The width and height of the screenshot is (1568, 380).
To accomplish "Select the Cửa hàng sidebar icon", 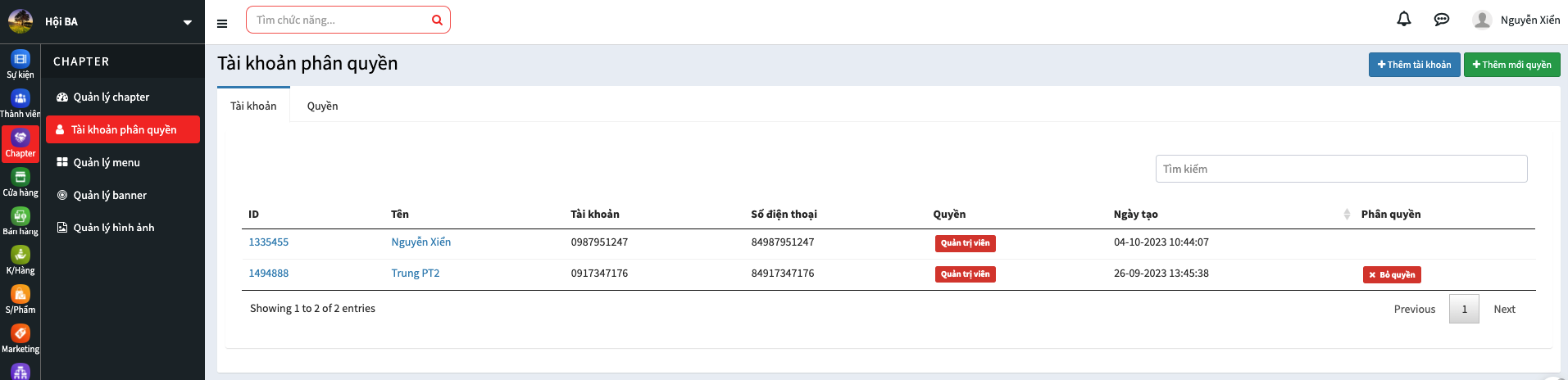I will [x=20, y=182].
